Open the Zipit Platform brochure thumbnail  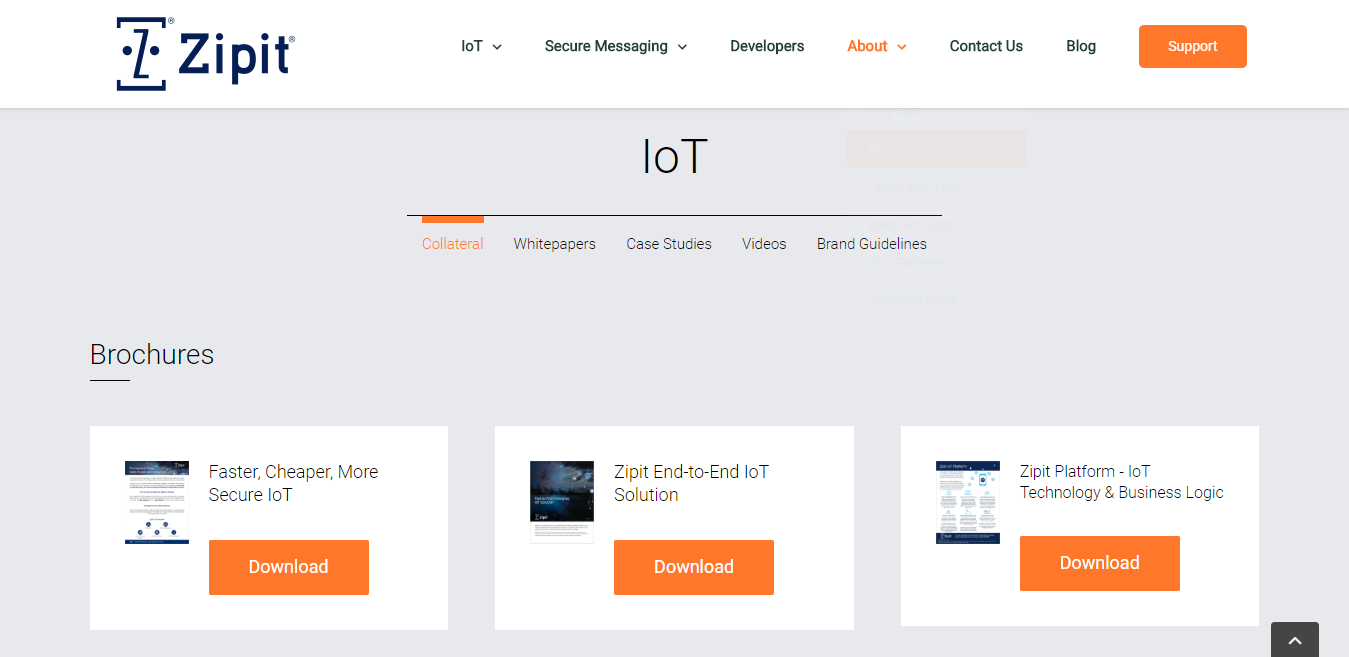[967, 502]
